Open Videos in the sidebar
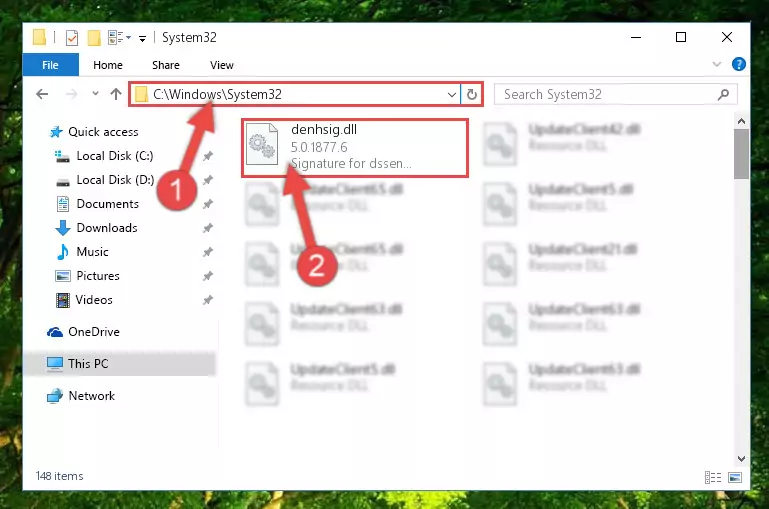The height and width of the screenshot is (509, 769). 94,300
